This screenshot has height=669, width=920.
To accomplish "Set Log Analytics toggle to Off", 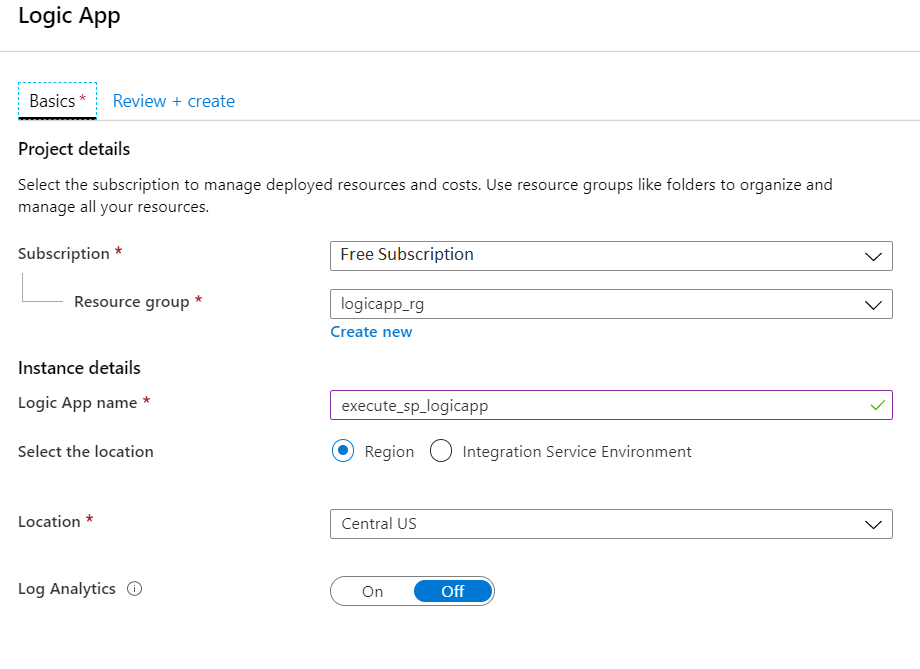I will tap(453, 591).
